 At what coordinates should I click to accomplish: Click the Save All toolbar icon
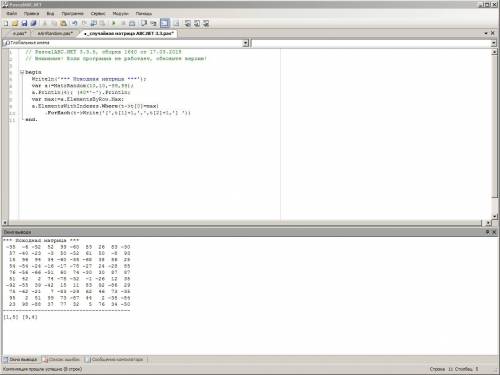tap(33, 23)
